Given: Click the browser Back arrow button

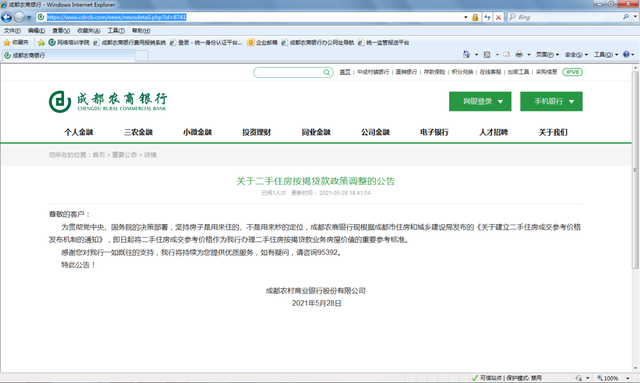Looking at the screenshot, I should tap(7, 17).
